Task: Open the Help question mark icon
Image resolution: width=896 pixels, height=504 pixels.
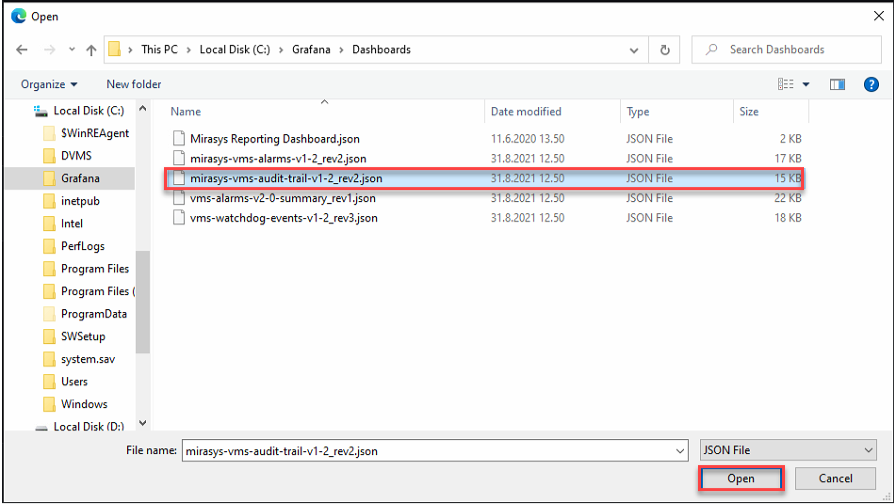Action: click(x=870, y=85)
